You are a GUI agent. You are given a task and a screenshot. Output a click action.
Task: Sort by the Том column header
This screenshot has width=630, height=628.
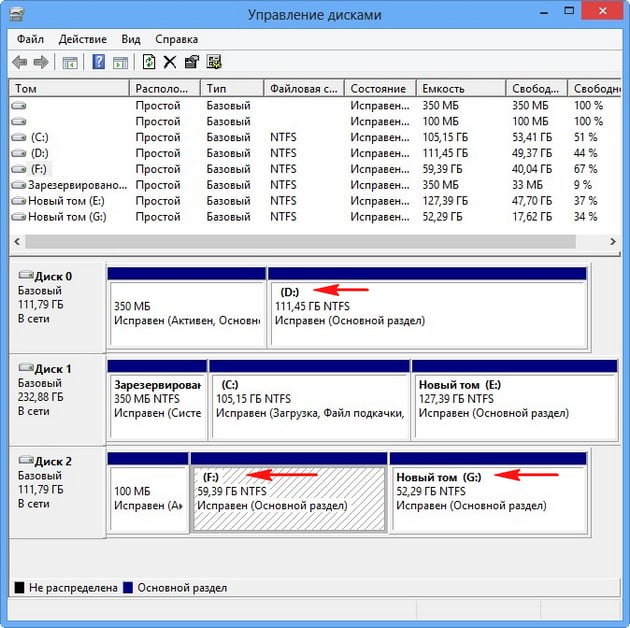(70, 88)
